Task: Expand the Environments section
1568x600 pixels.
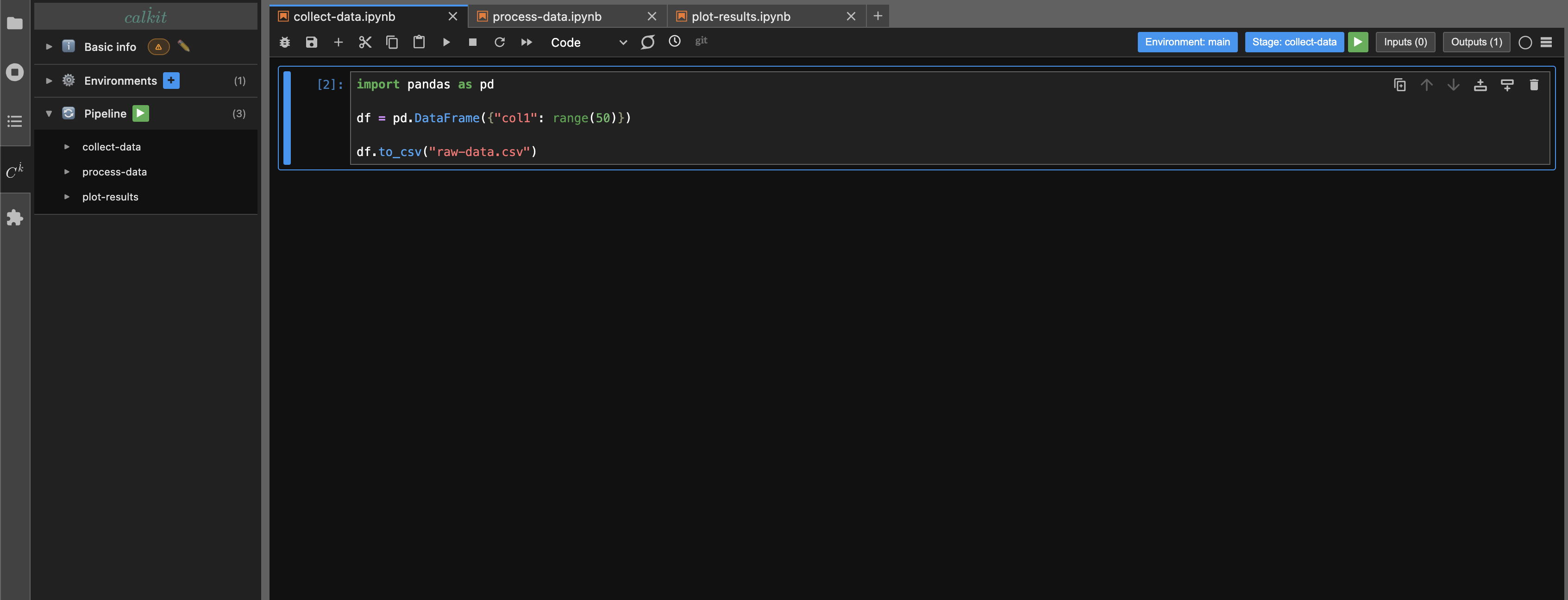Action: click(x=49, y=81)
